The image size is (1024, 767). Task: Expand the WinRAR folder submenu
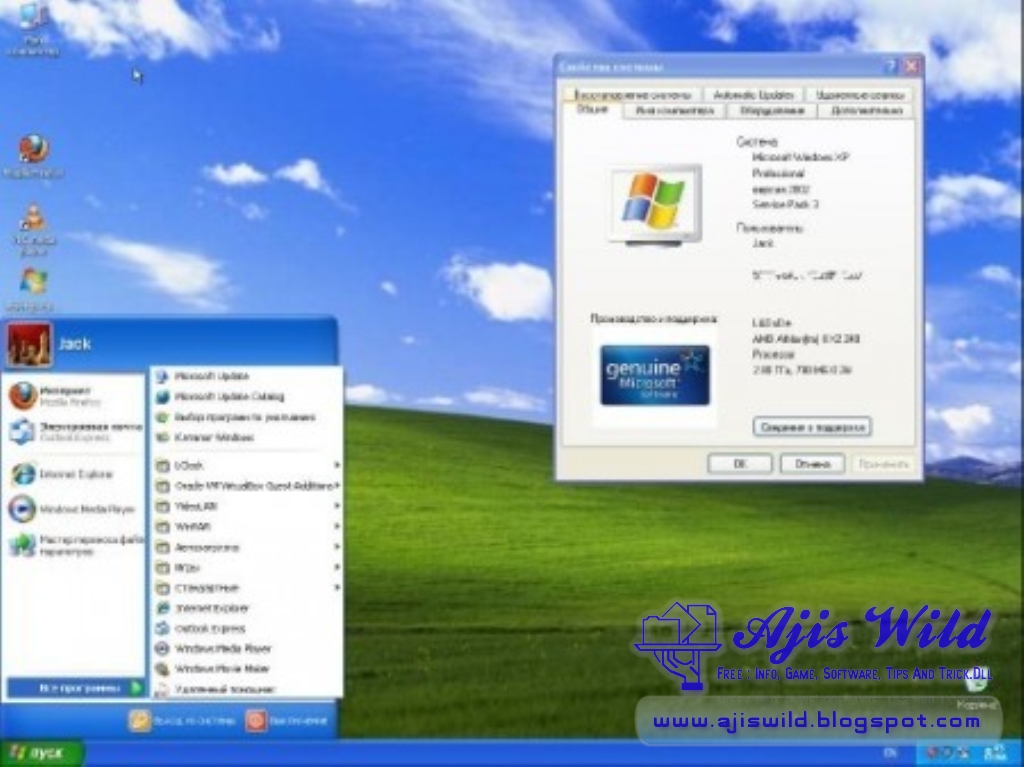[246, 526]
